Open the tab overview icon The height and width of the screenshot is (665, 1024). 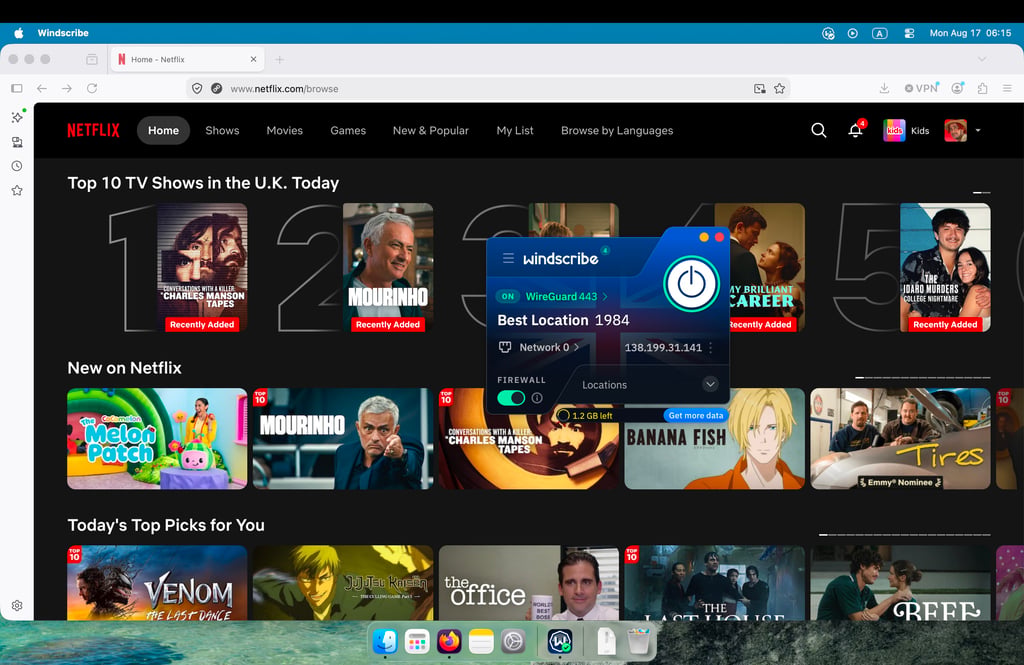[x=92, y=59]
